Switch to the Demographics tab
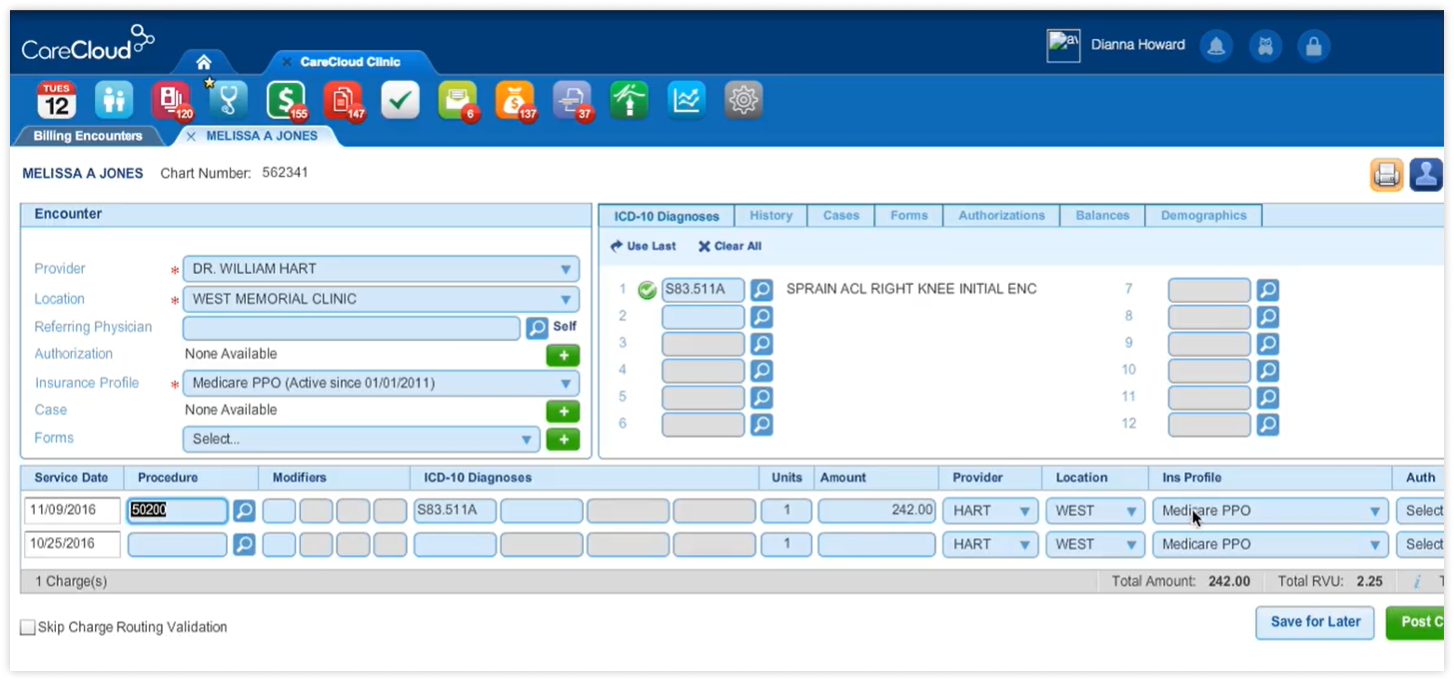Viewport: 1454px width, 681px height. tap(1204, 216)
